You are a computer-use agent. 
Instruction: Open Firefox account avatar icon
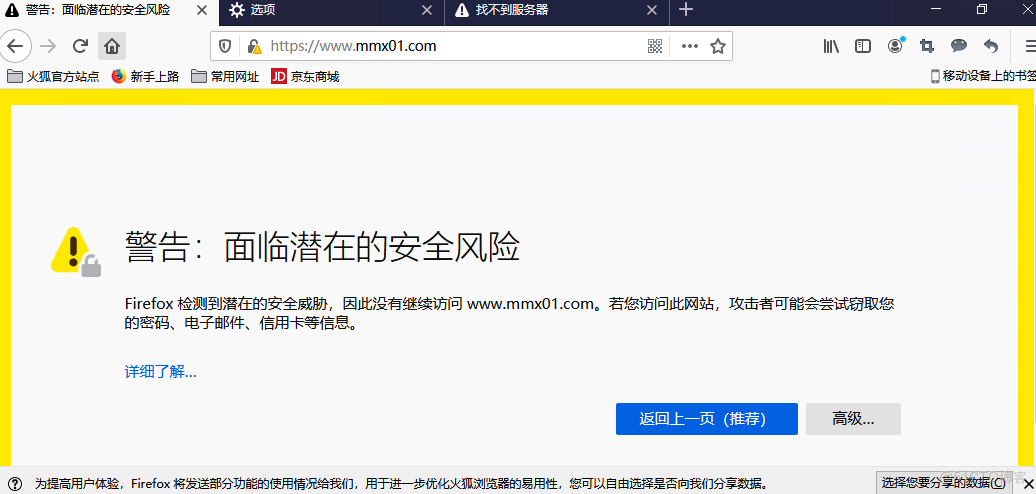895,46
